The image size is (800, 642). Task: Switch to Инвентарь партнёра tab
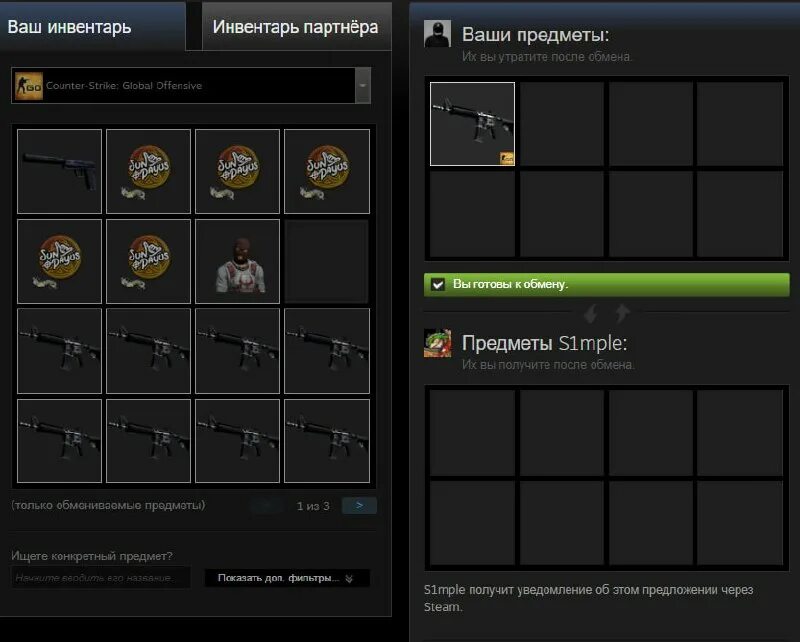[296, 27]
